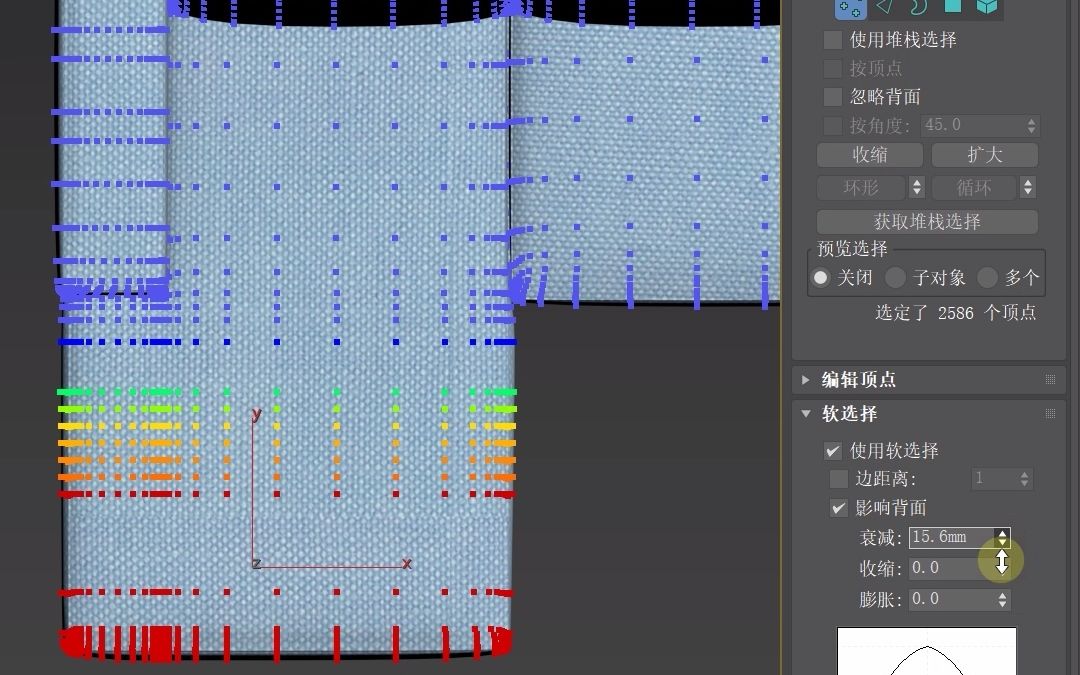Select the 子对象 radio button under 预览选择
Screen dimensions: 1080x675
click(x=895, y=278)
